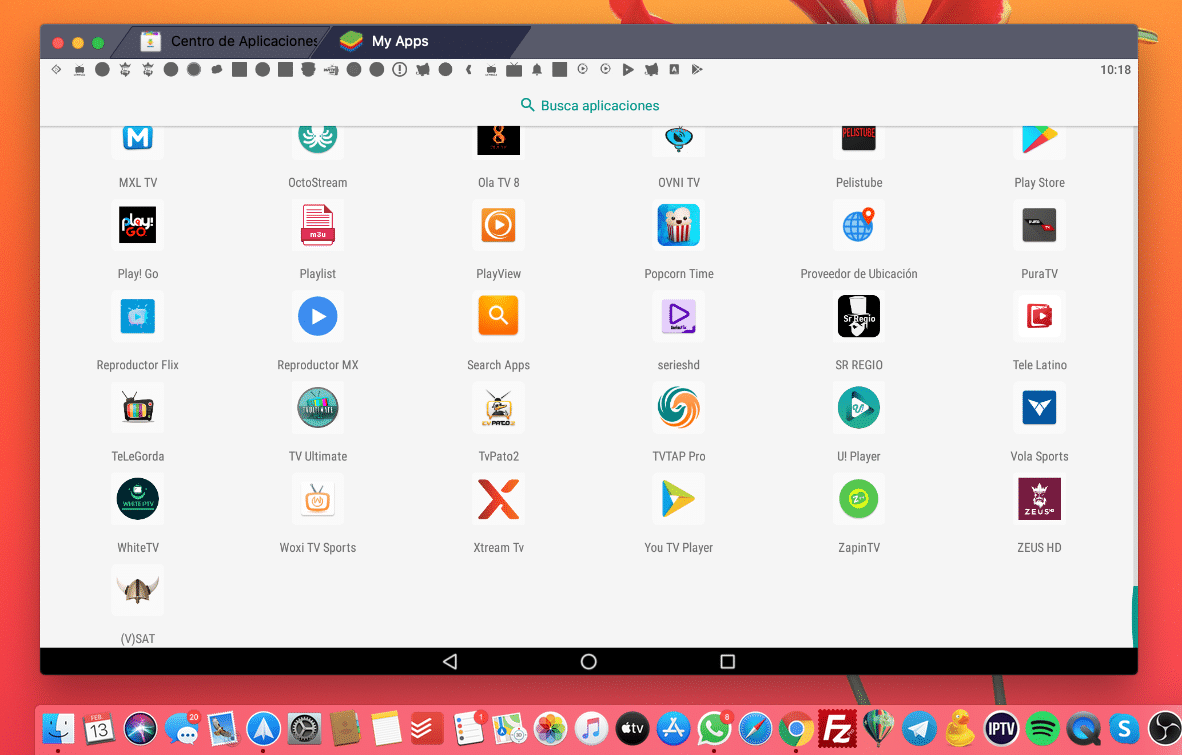Click the Busca aplicaciones search field

pyautogui.click(x=589, y=105)
